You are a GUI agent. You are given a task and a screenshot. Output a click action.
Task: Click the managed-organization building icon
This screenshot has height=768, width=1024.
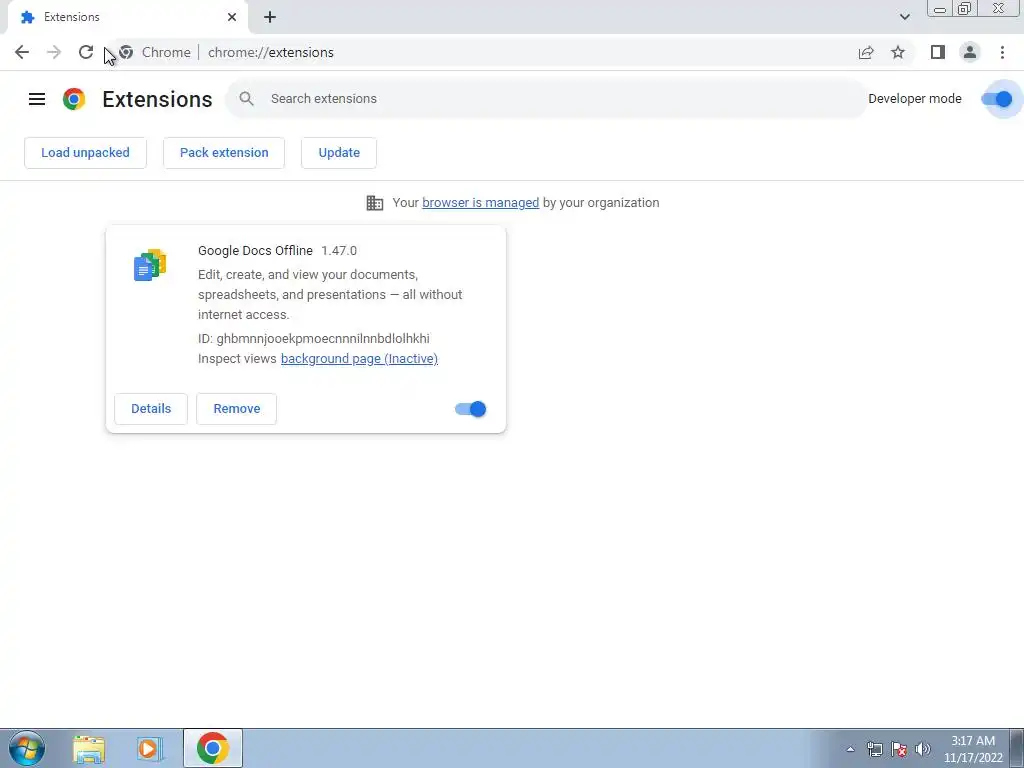375,203
